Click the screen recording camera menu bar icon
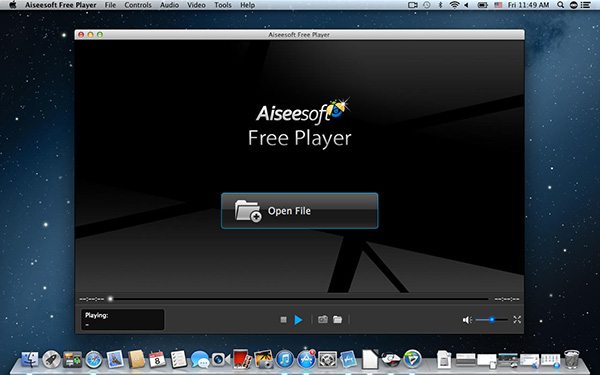The width and height of the screenshot is (600, 375). tap(412, 5)
